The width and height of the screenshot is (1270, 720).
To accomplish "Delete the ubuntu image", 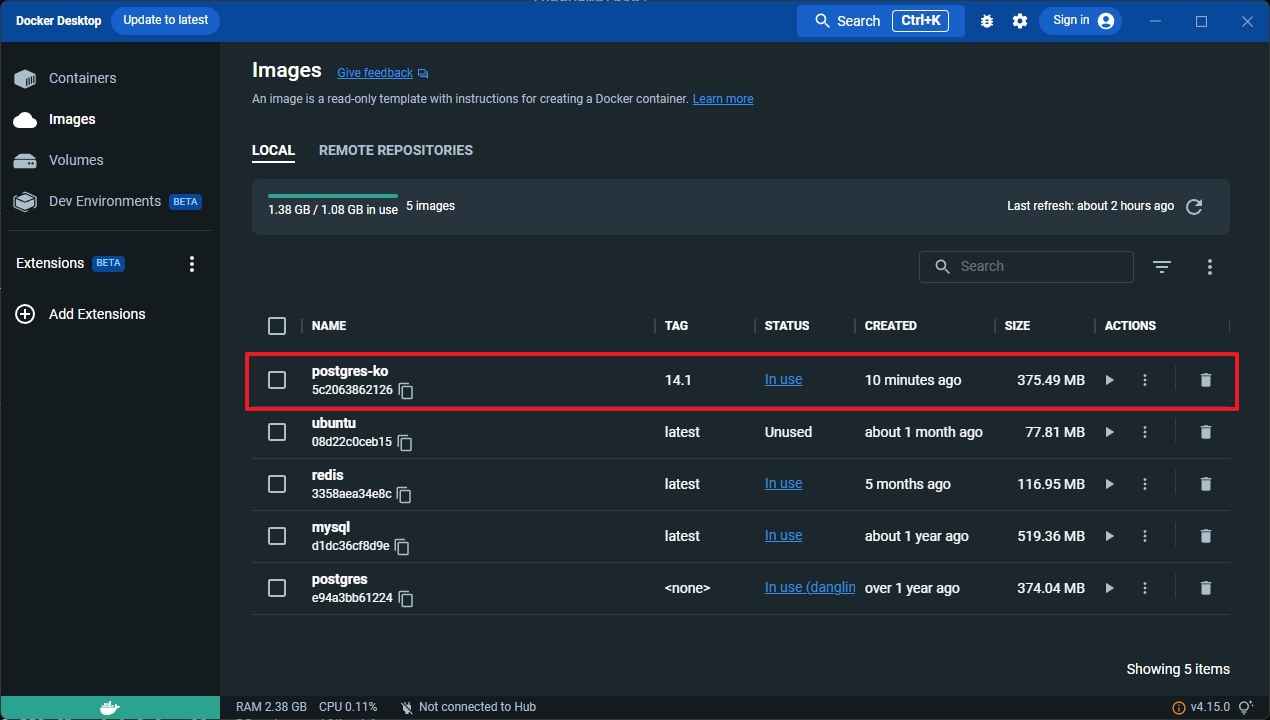I will point(1205,432).
